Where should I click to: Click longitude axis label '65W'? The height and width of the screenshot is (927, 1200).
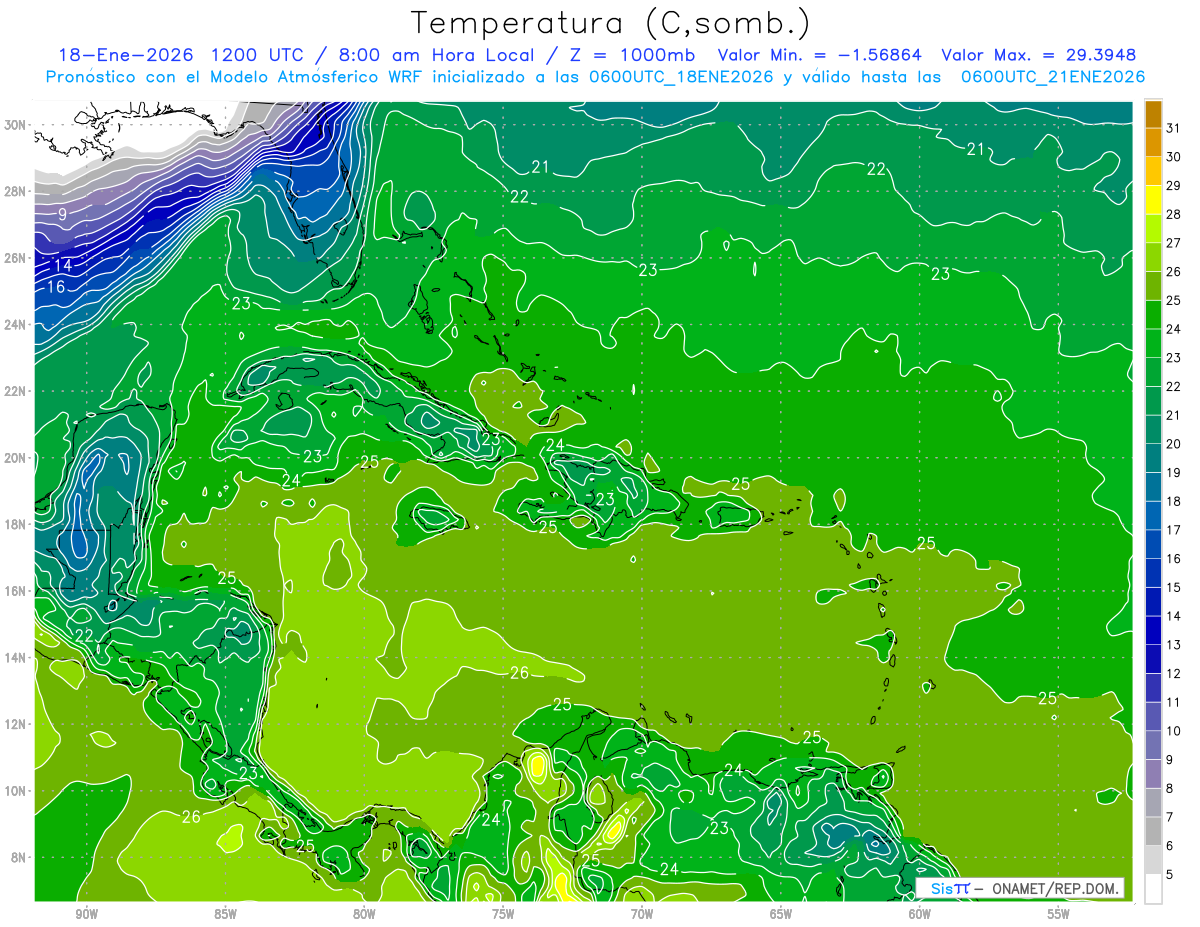coord(781,914)
